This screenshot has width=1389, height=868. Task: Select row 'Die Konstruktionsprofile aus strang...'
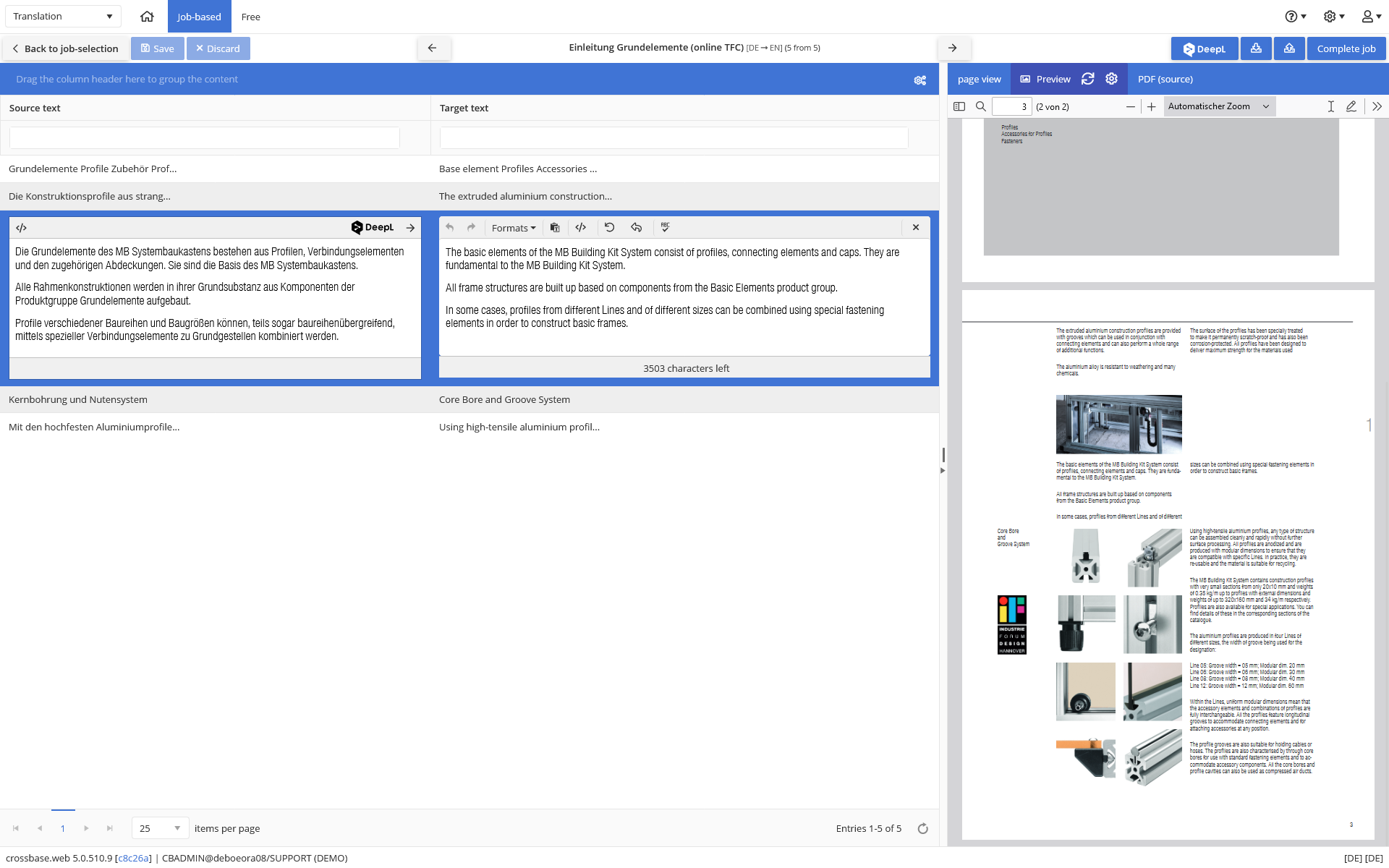tap(470, 196)
